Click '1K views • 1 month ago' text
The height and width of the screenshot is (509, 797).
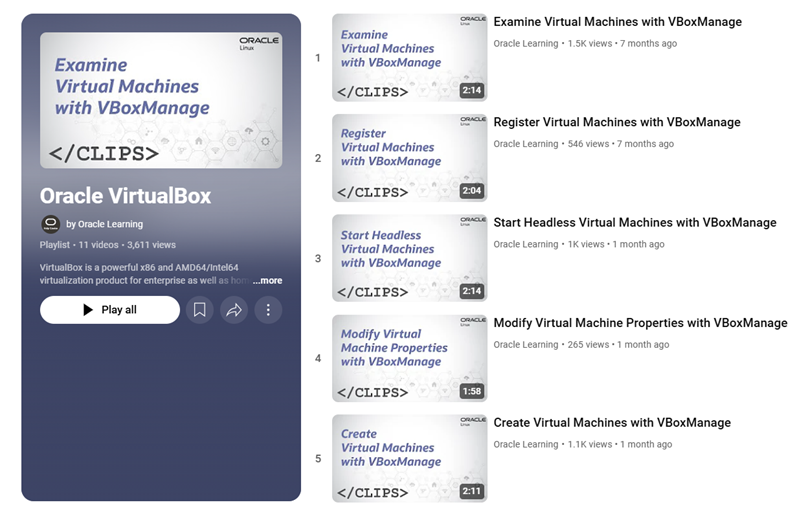(616, 244)
